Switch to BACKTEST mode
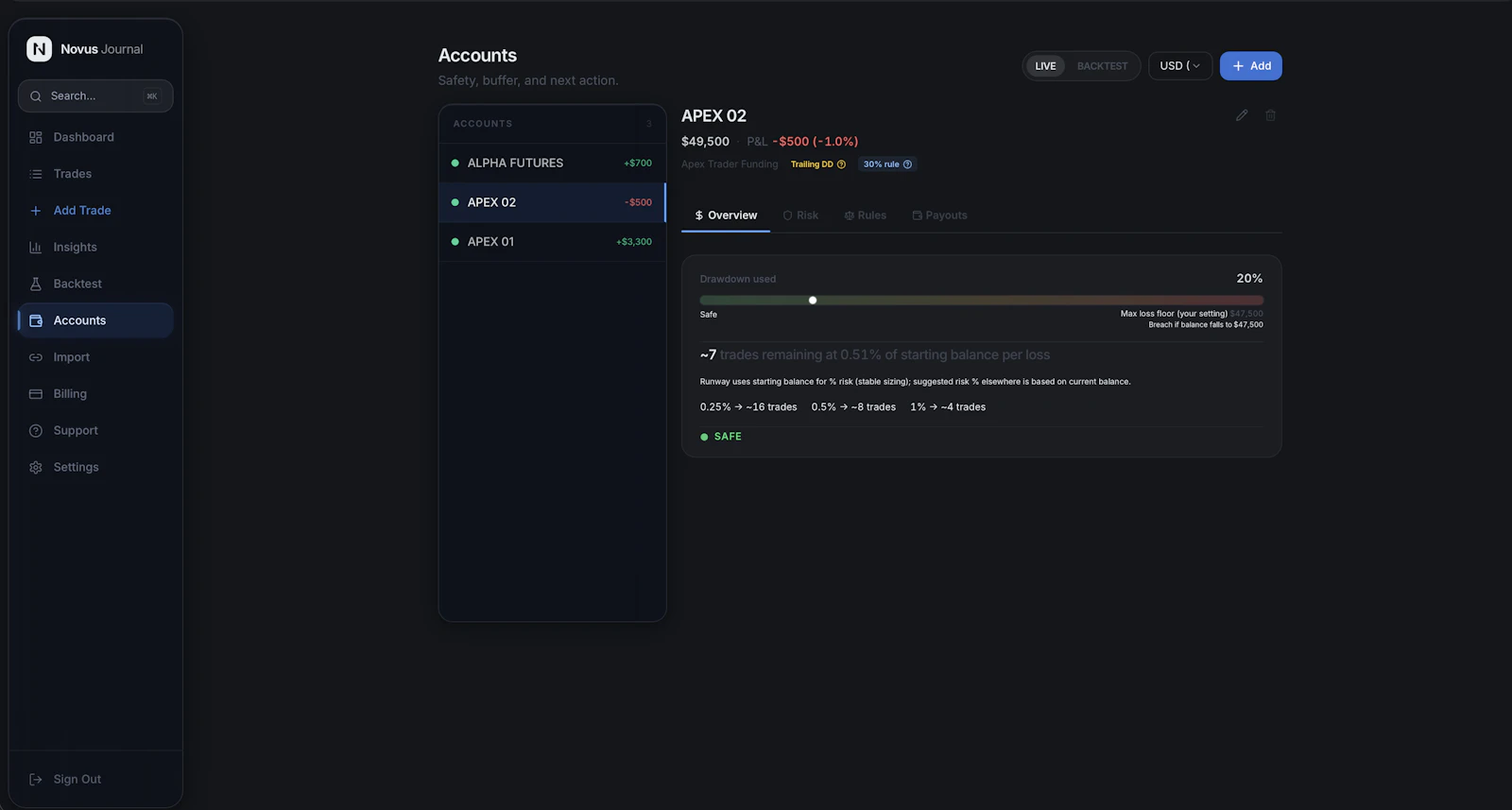 coord(1102,66)
